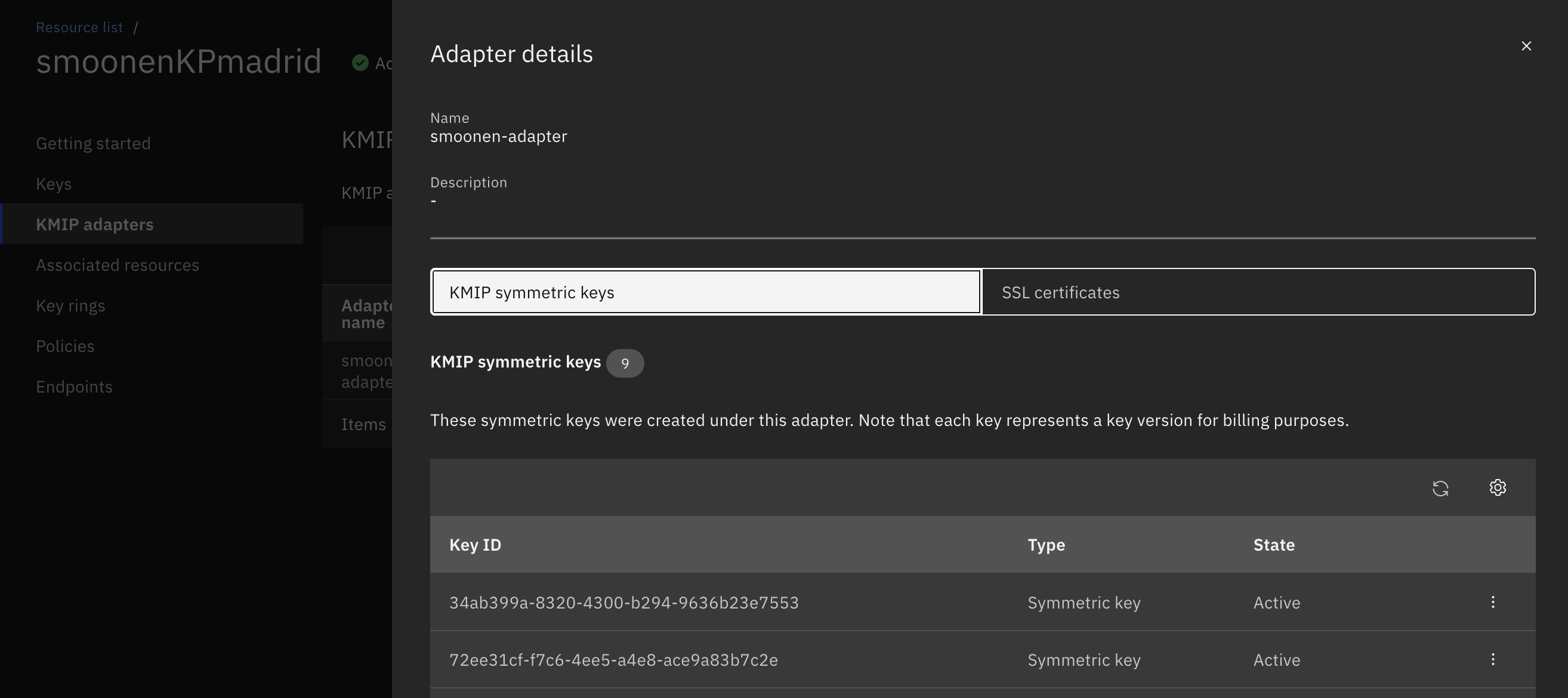Open overflow menu for key 72ee31cf
Image resolution: width=1568 pixels, height=698 pixels.
point(1492,660)
